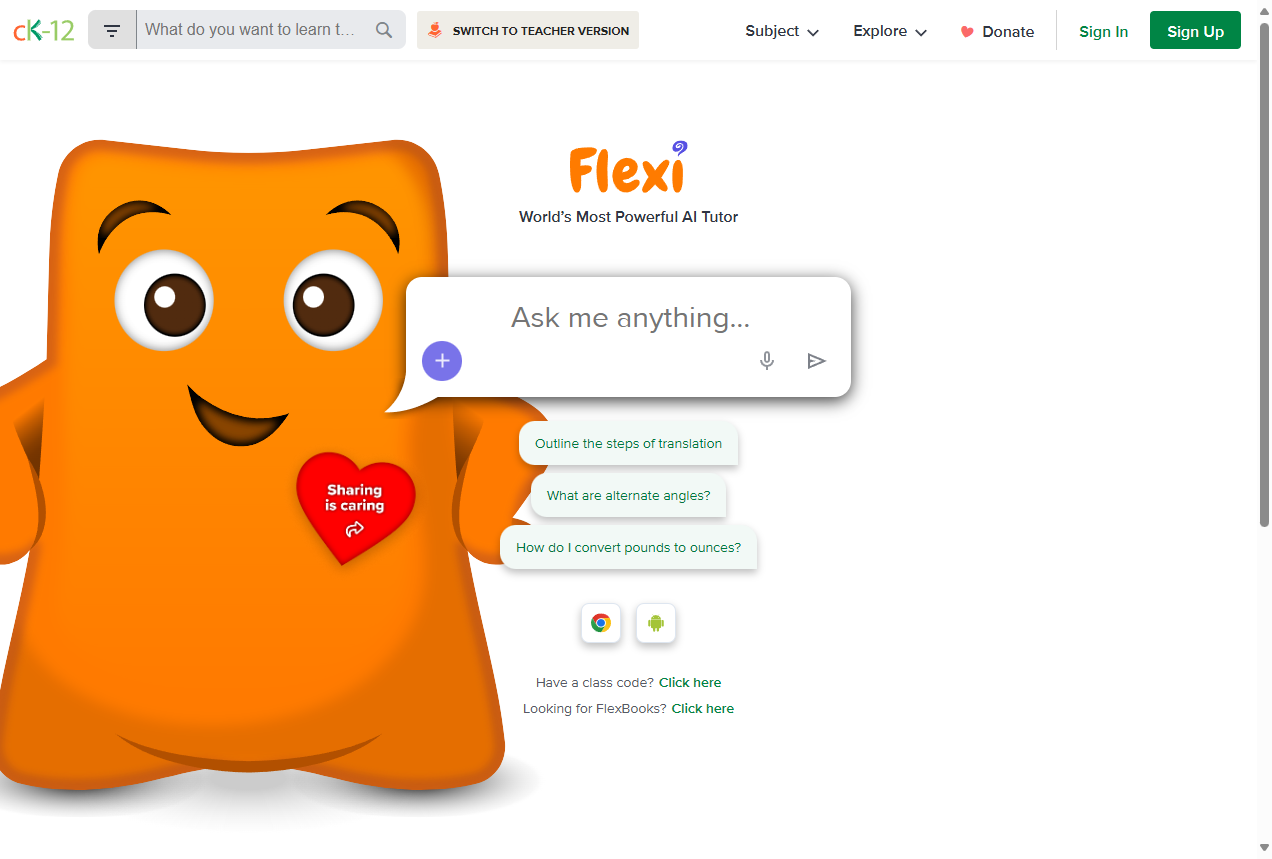The height and width of the screenshot is (859, 1272).
Task: Switch to teacher version
Action: [x=528, y=30]
